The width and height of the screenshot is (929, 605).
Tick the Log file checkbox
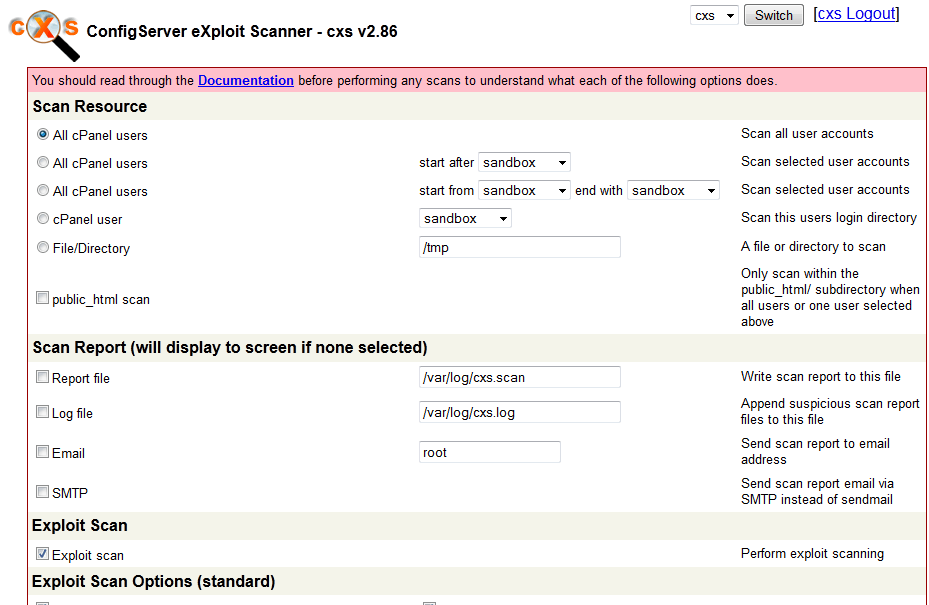pyautogui.click(x=42, y=412)
